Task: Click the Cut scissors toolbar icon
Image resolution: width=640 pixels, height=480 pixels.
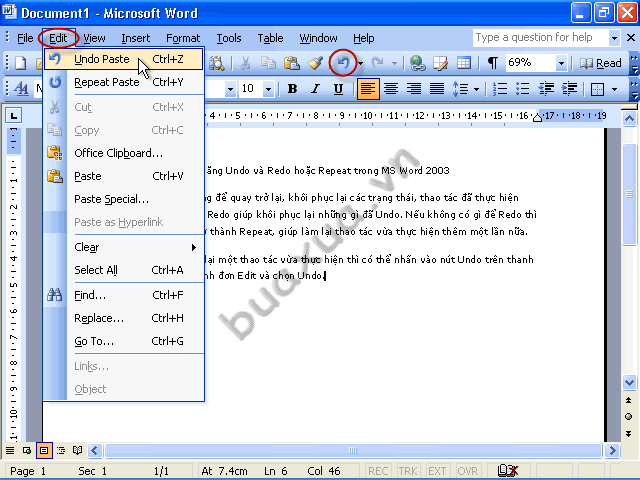Action: pyautogui.click(x=245, y=63)
